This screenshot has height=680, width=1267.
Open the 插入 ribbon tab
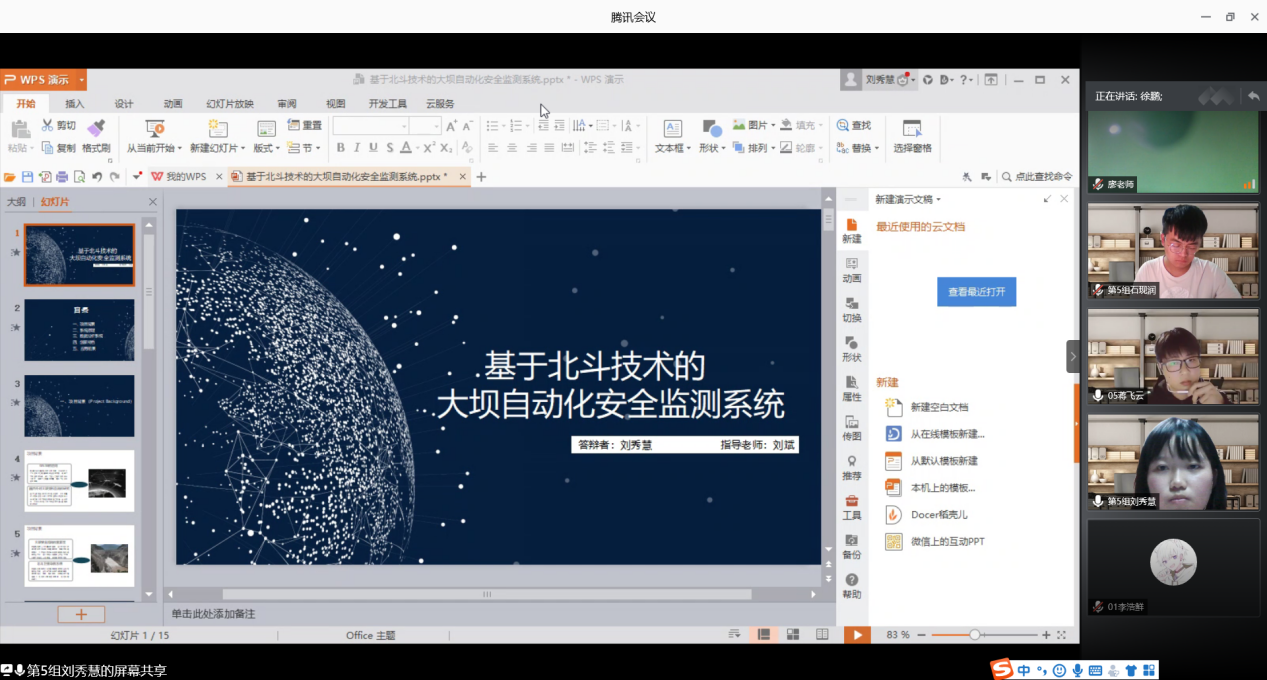pyautogui.click(x=75, y=103)
